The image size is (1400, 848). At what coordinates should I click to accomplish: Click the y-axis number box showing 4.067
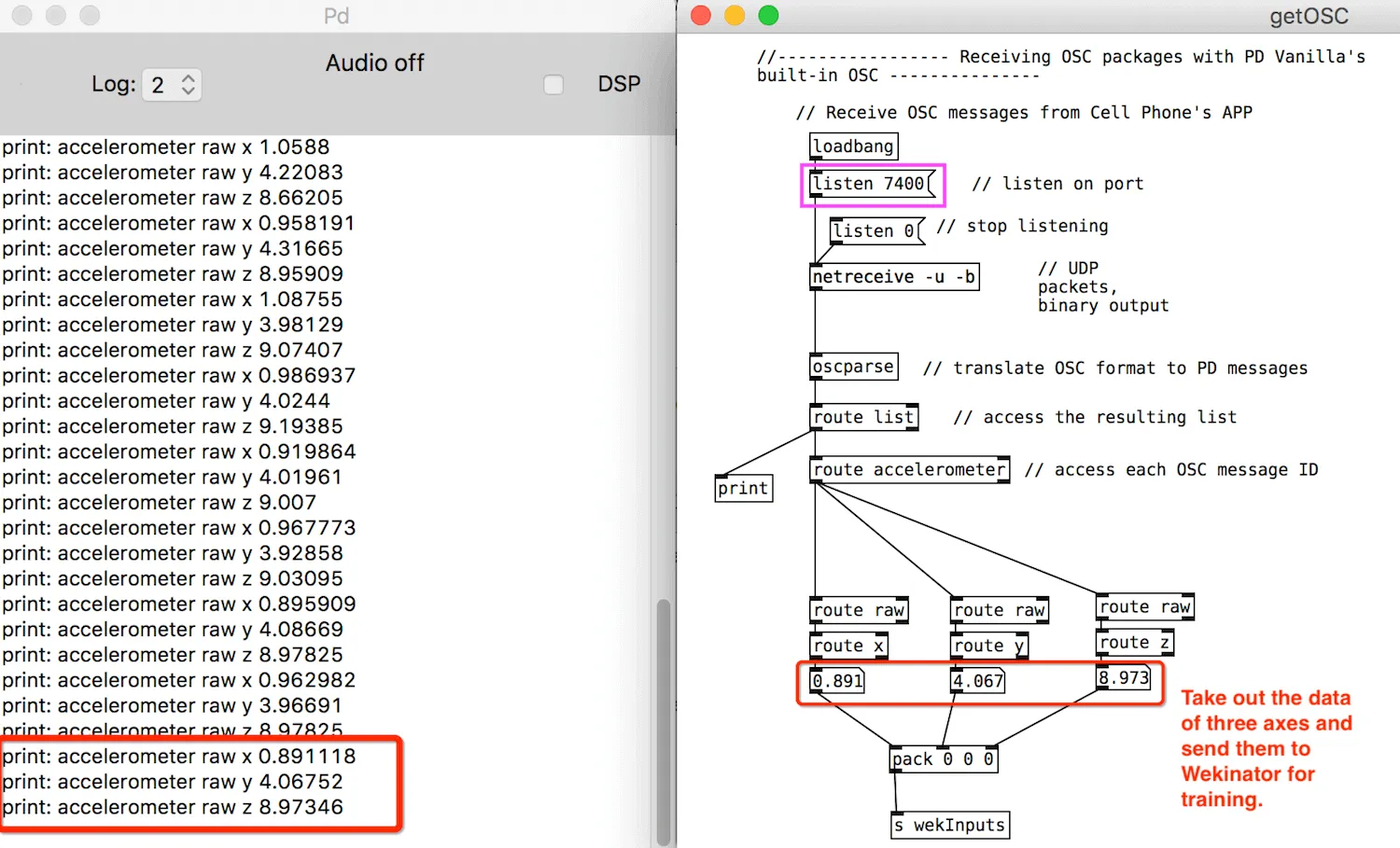[977, 681]
